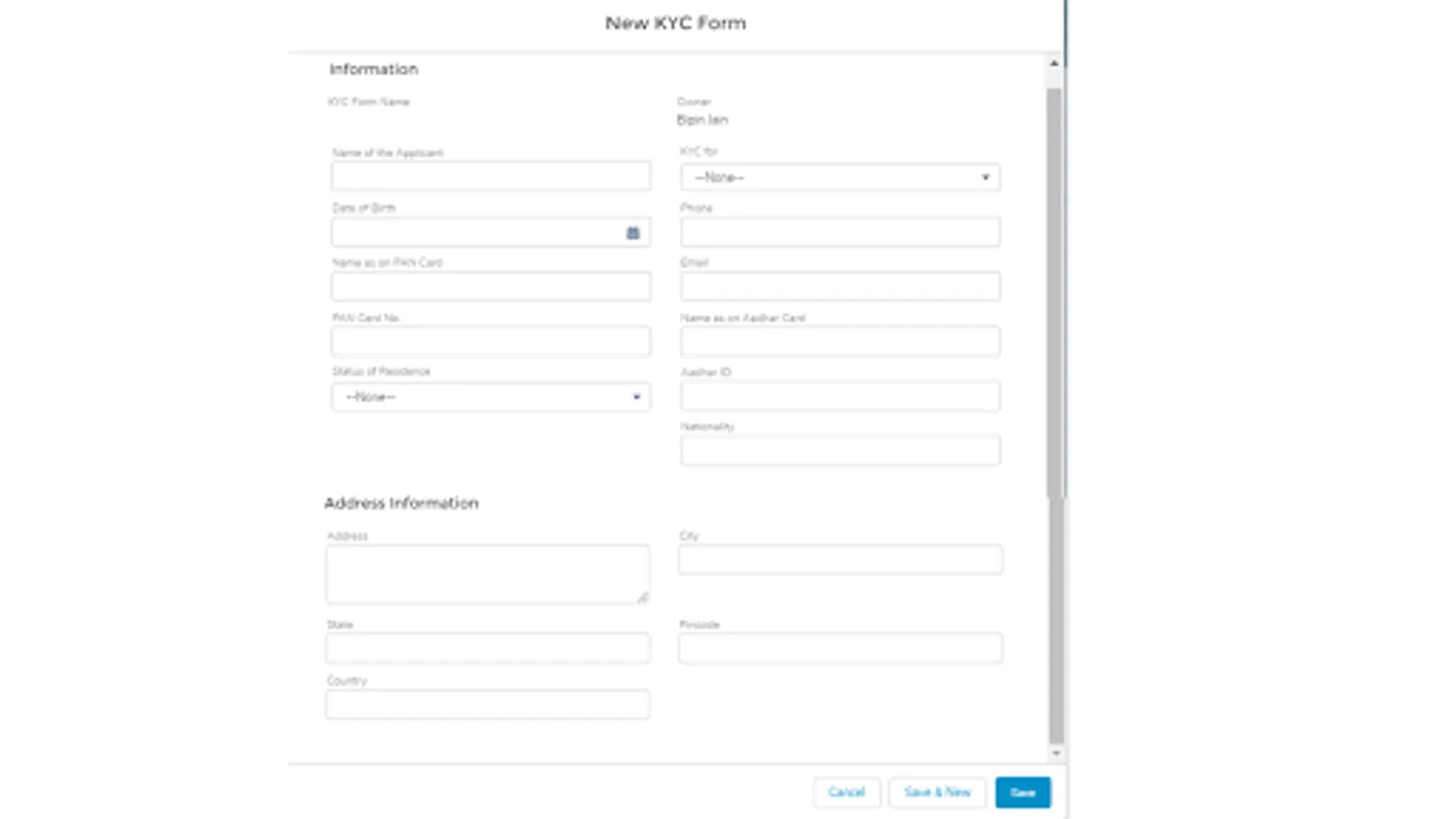Open the Status of Residence dropdown
This screenshot has width=1456, height=819.
pos(490,397)
